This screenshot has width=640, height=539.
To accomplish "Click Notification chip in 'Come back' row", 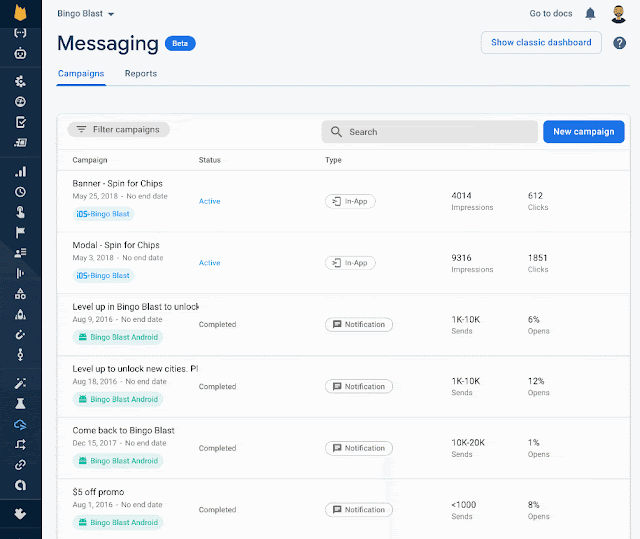I will [x=359, y=448].
